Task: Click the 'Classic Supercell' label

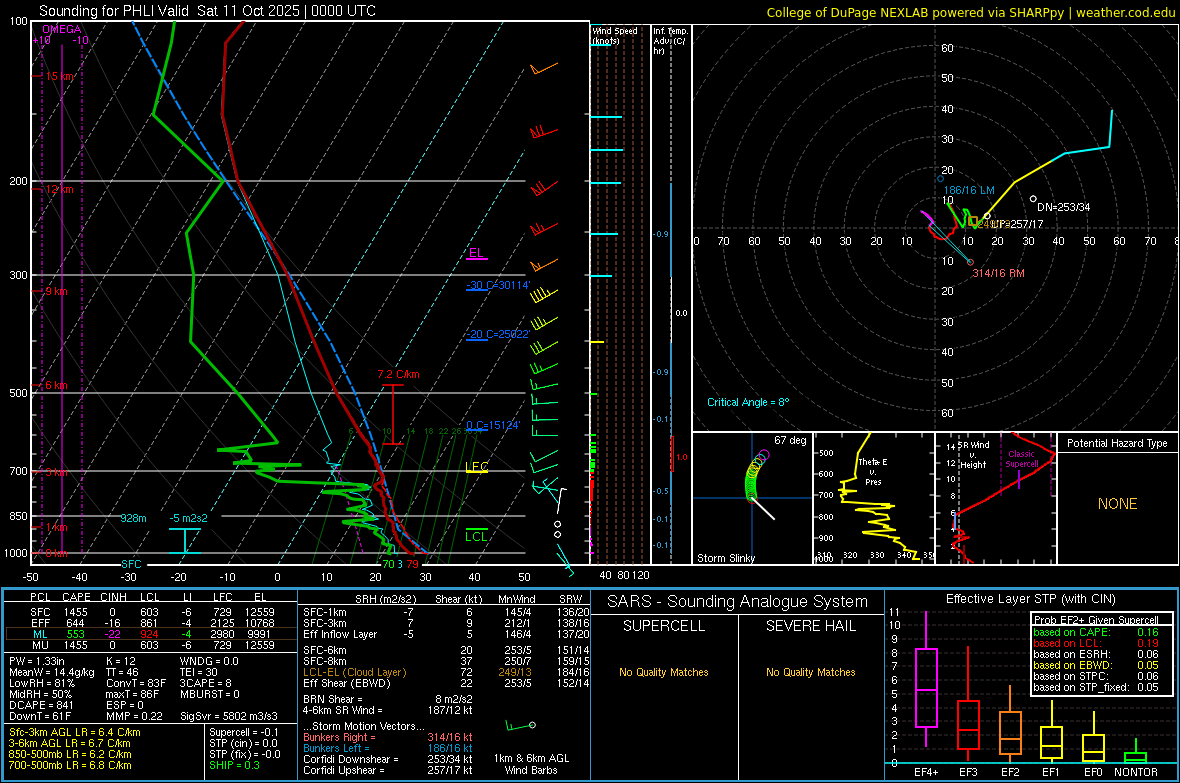Action: tap(1021, 459)
